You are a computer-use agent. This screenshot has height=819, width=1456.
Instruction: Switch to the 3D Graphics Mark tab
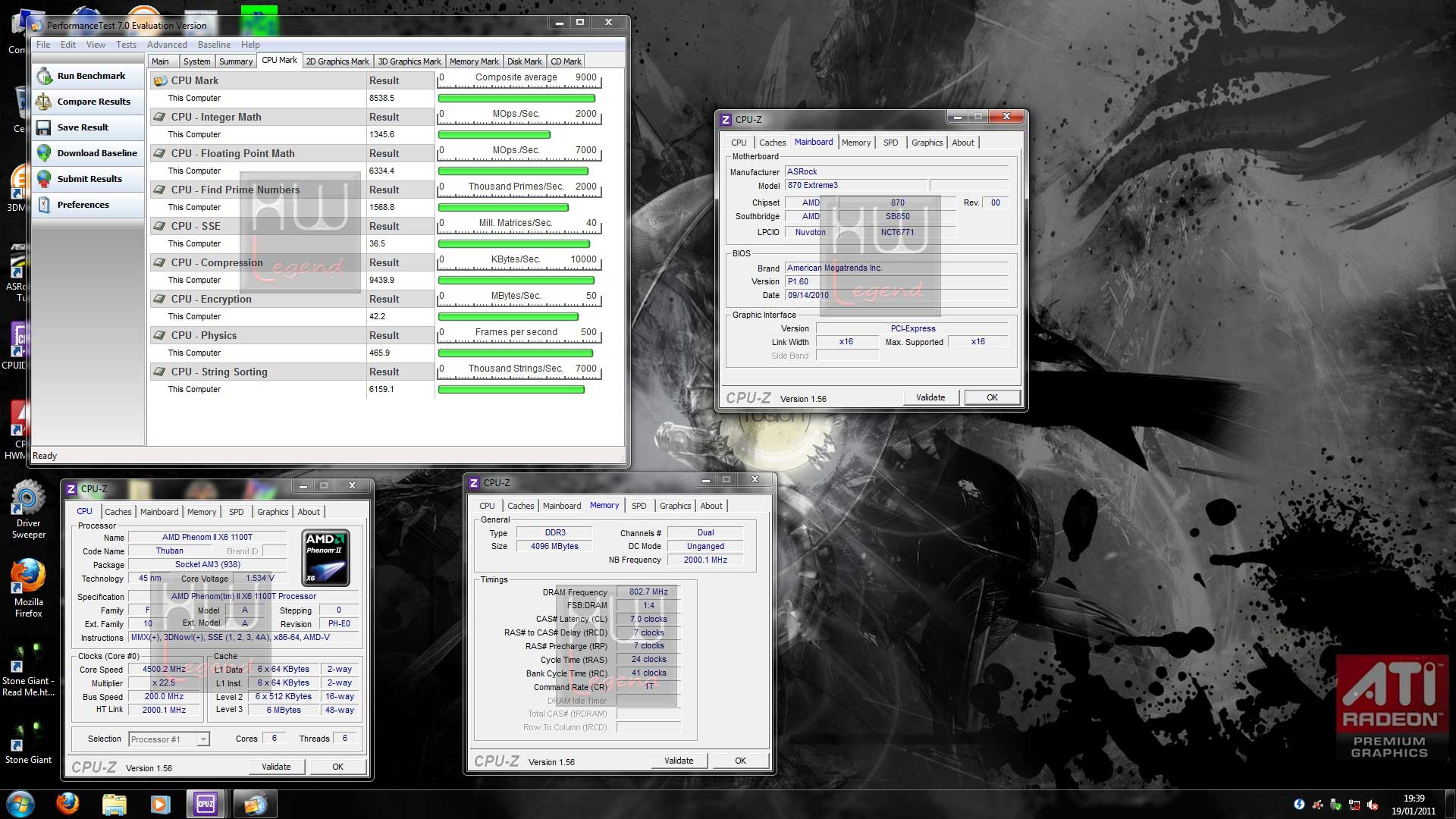tap(409, 61)
